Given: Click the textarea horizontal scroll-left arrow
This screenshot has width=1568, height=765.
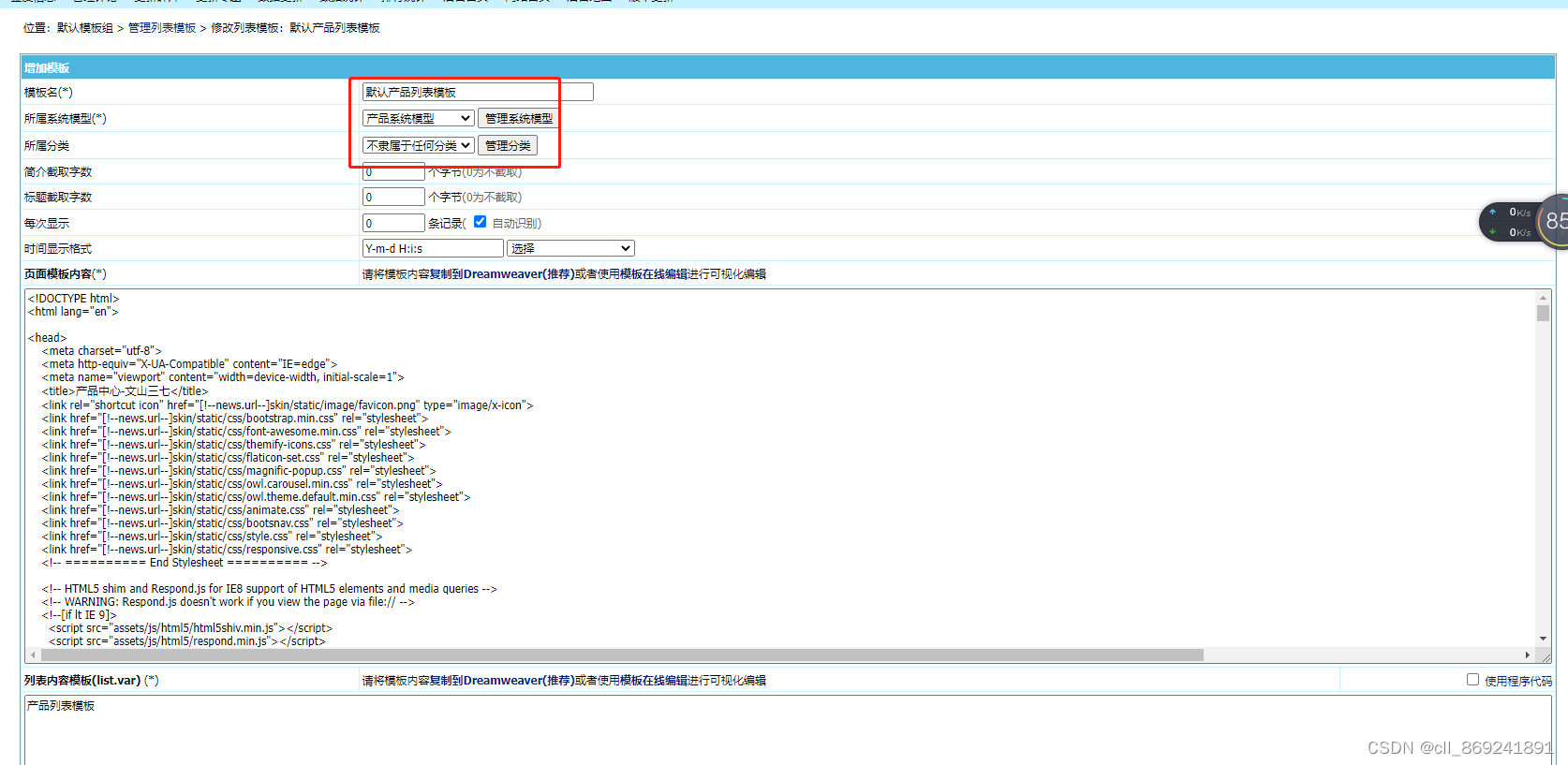Looking at the screenshot, I should point(34,655).
